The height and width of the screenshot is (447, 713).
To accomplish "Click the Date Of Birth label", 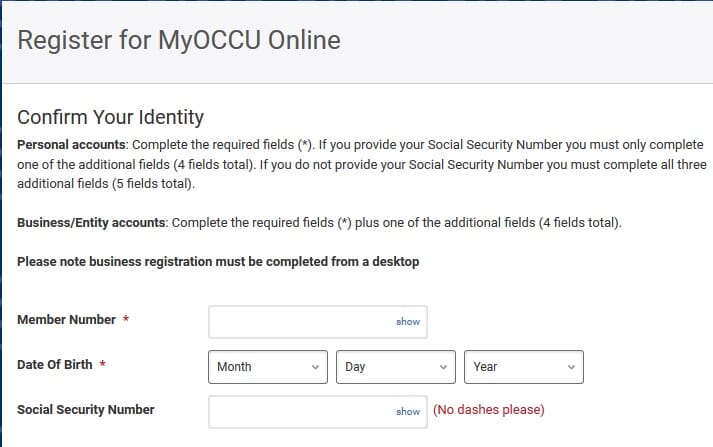I will point(55,365).
